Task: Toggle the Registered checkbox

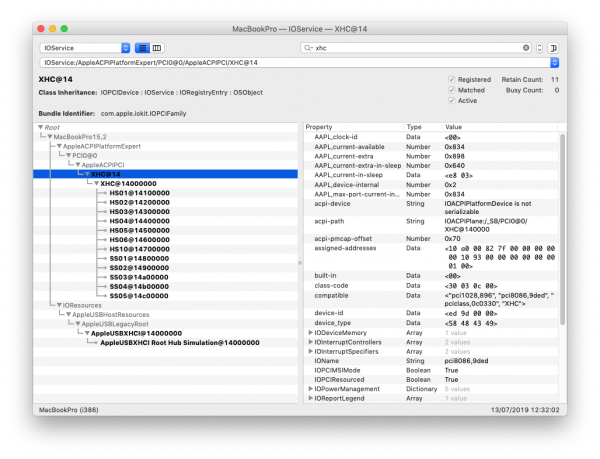Action: tap(452, 79)
